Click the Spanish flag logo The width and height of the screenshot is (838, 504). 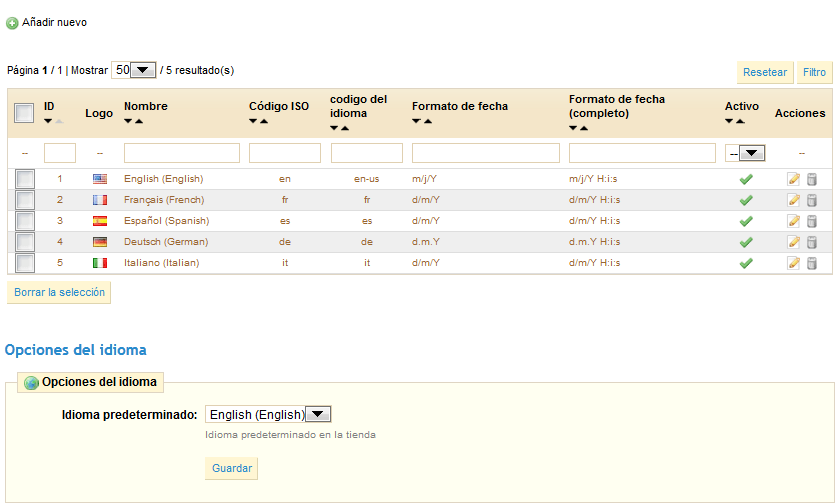100,221
